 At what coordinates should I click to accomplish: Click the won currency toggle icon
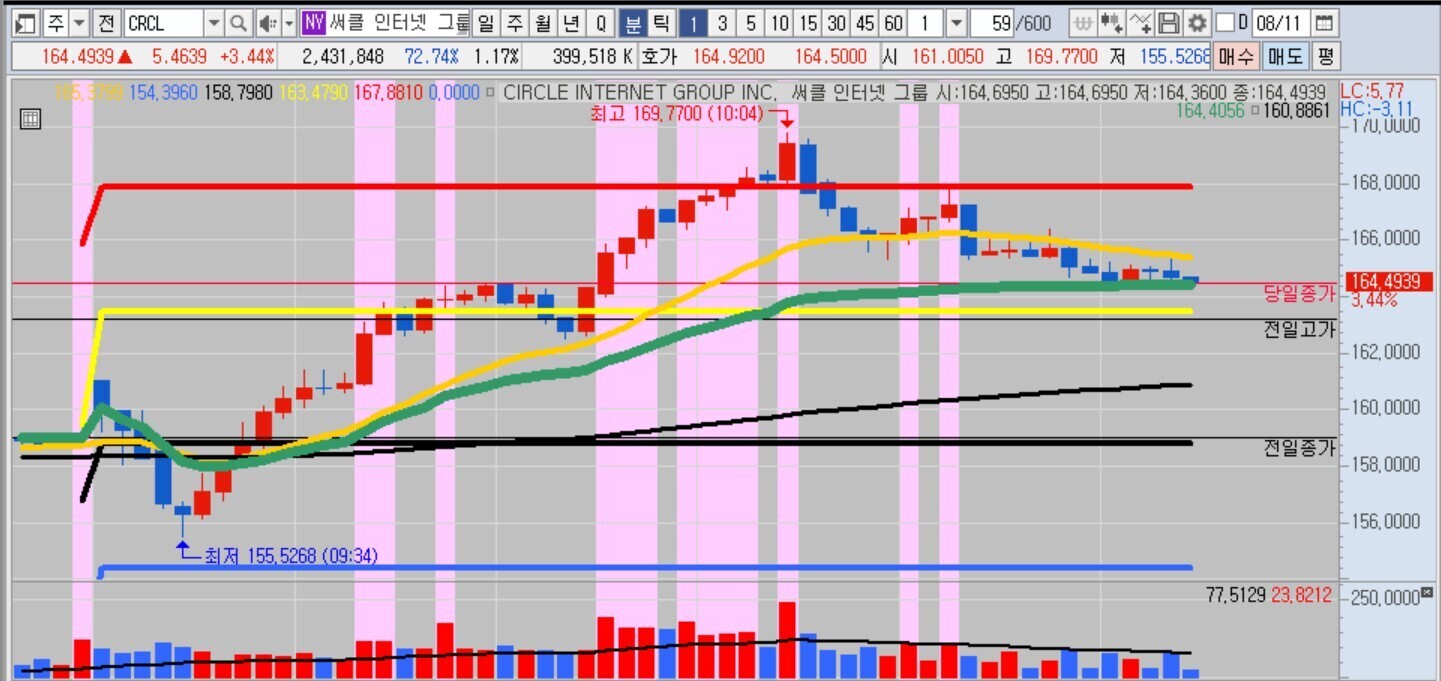(x=1082, y=22)
